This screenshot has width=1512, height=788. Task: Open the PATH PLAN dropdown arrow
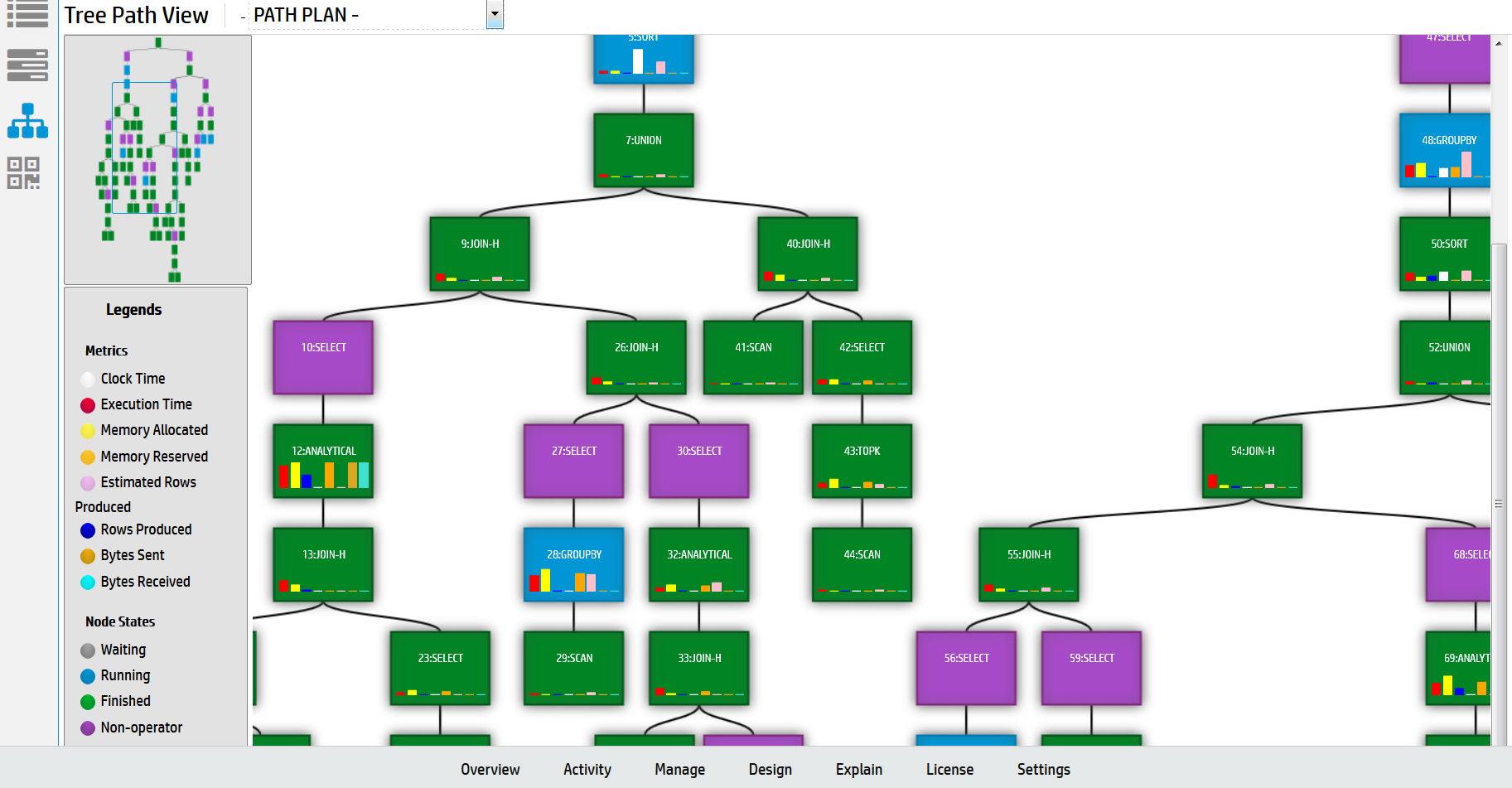(495, 14)
